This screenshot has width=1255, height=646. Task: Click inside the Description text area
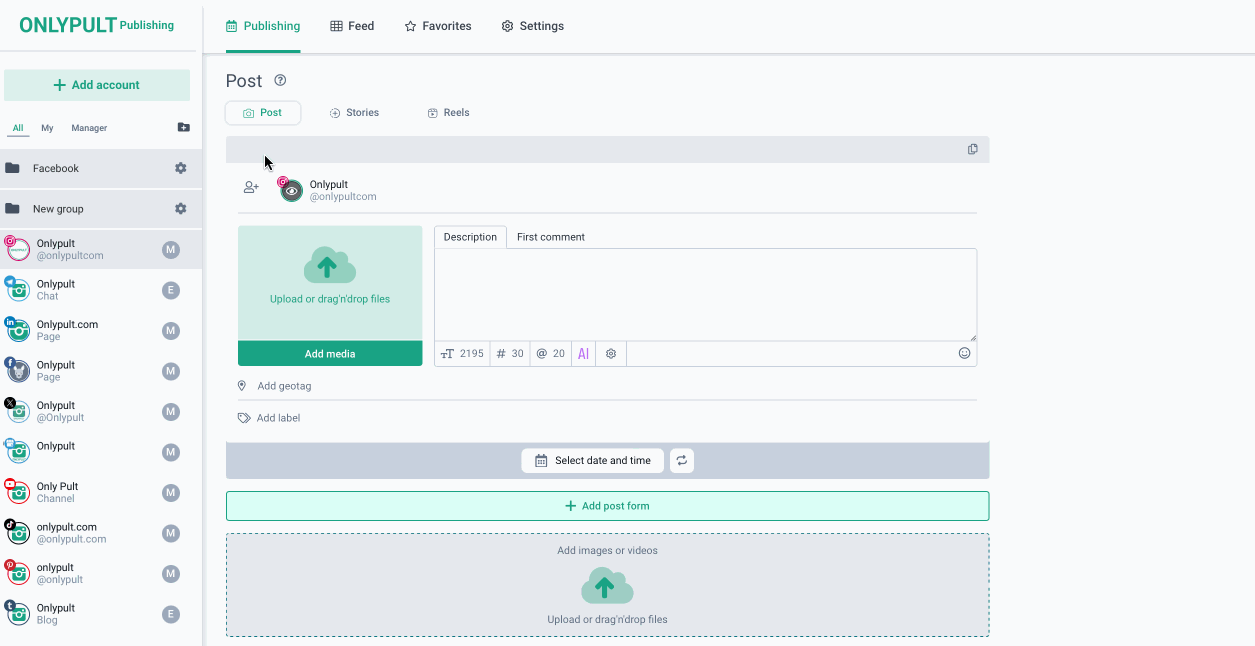(705, 294)
